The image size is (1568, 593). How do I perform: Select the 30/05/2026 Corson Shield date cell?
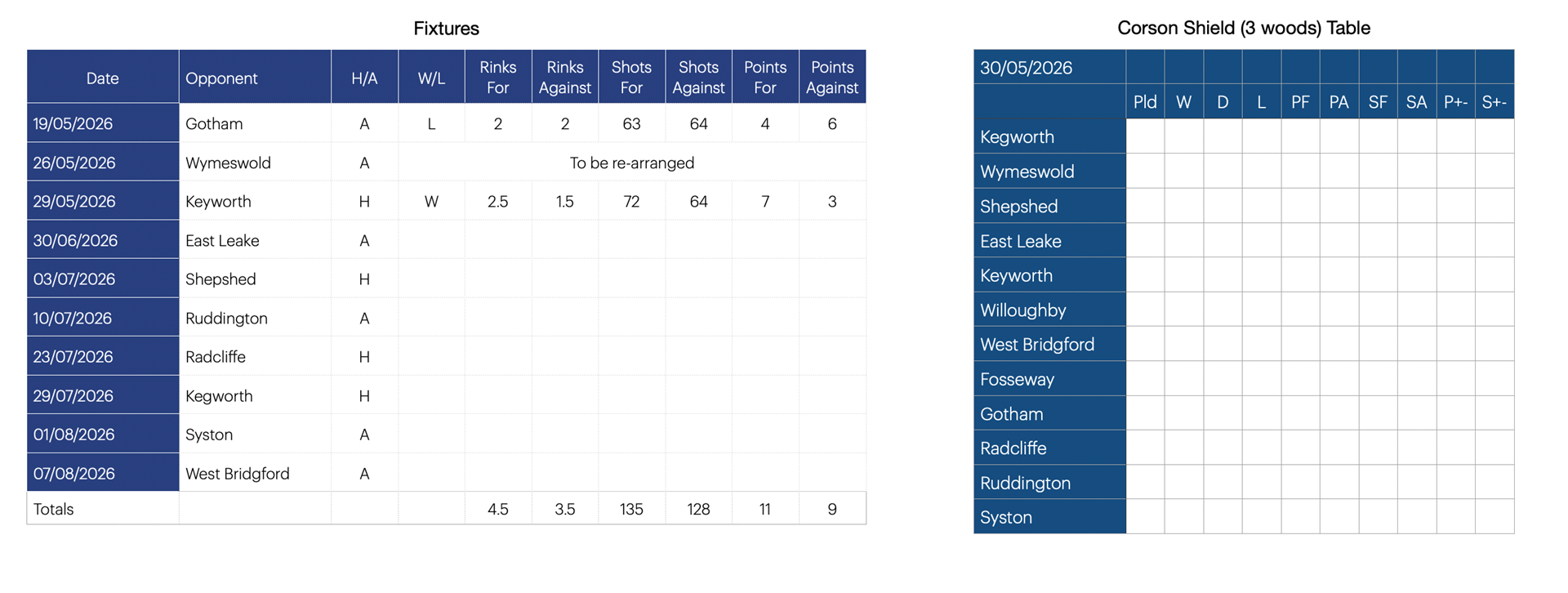[1049, 67]
